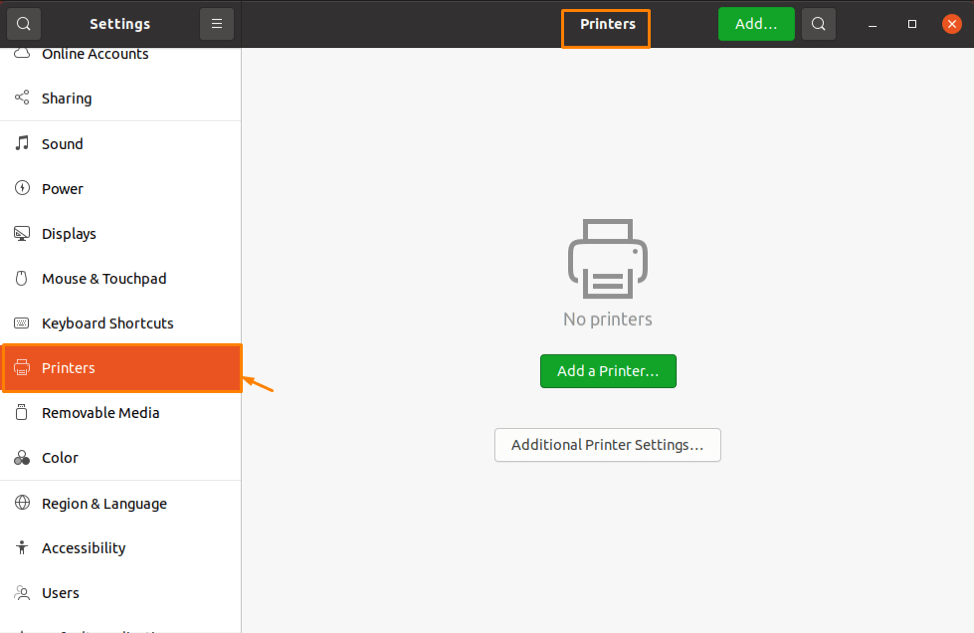Click the Accessibility icon in sidebar
The image size is (974, 633).
click(x=21, y=547)
